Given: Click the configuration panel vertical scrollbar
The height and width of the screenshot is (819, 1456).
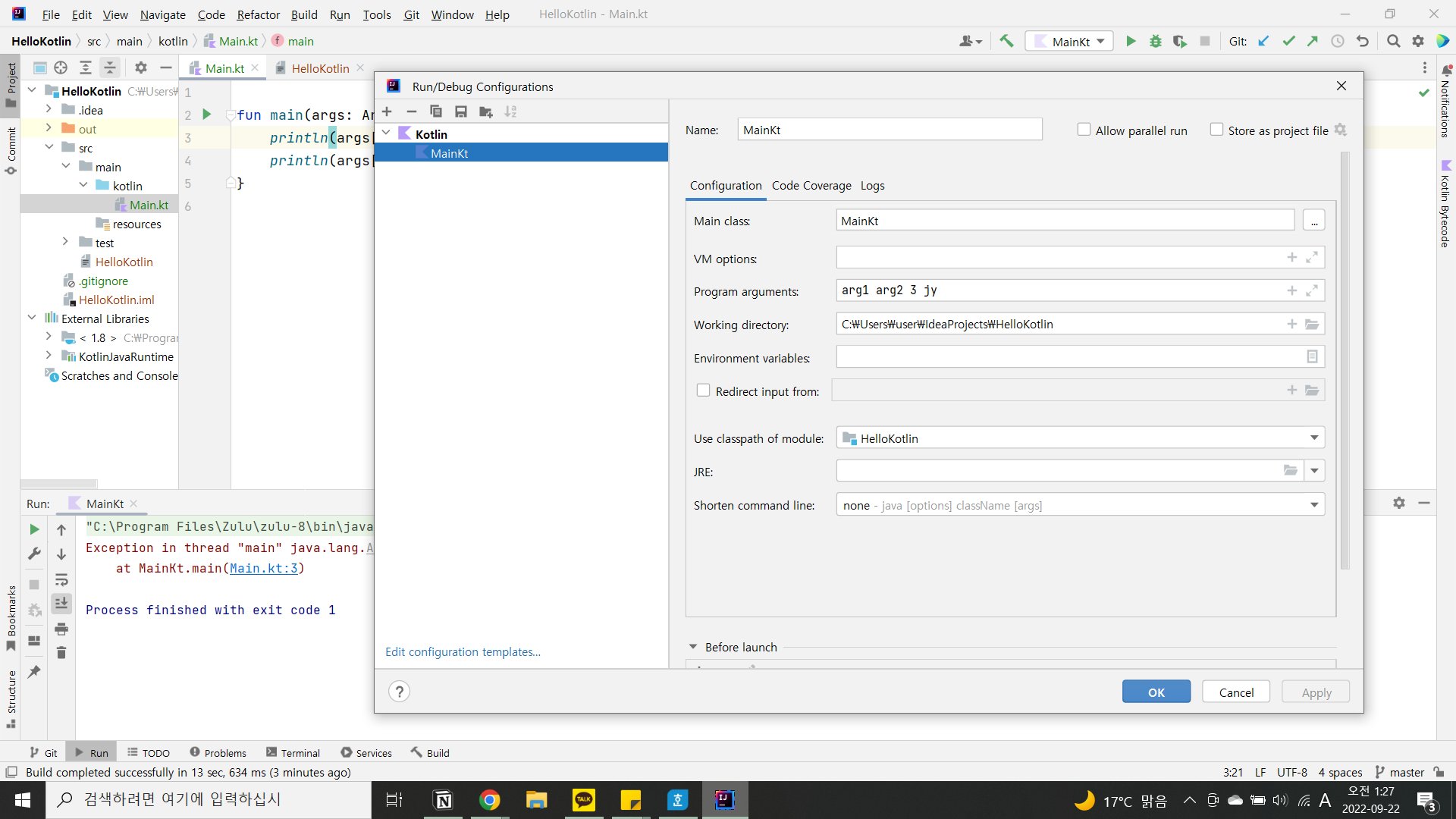Looking at the screenshot, I should click(1345, 360).
